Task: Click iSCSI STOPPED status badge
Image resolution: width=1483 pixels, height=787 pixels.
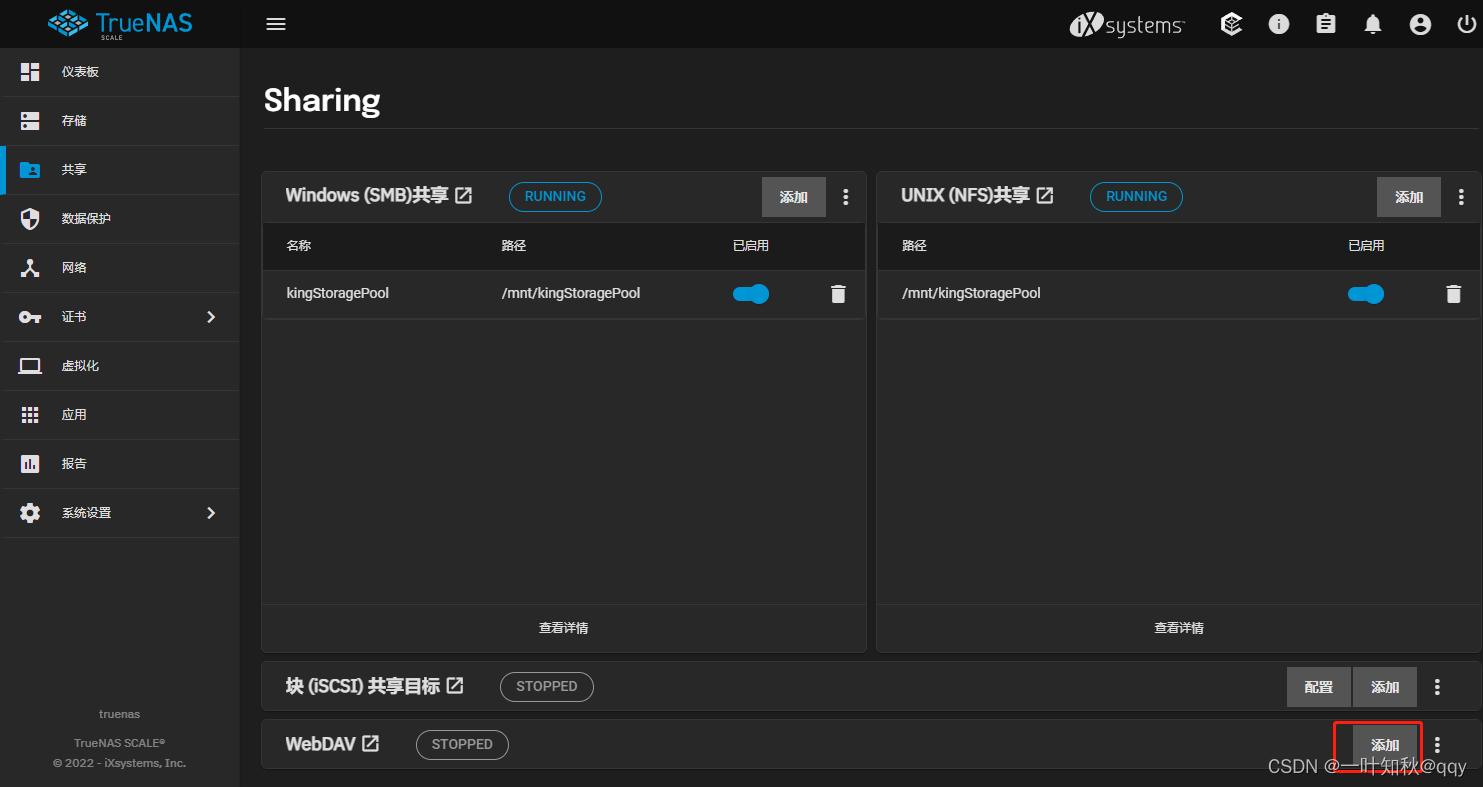Action: pyautogui.click(x=547, y=687)
